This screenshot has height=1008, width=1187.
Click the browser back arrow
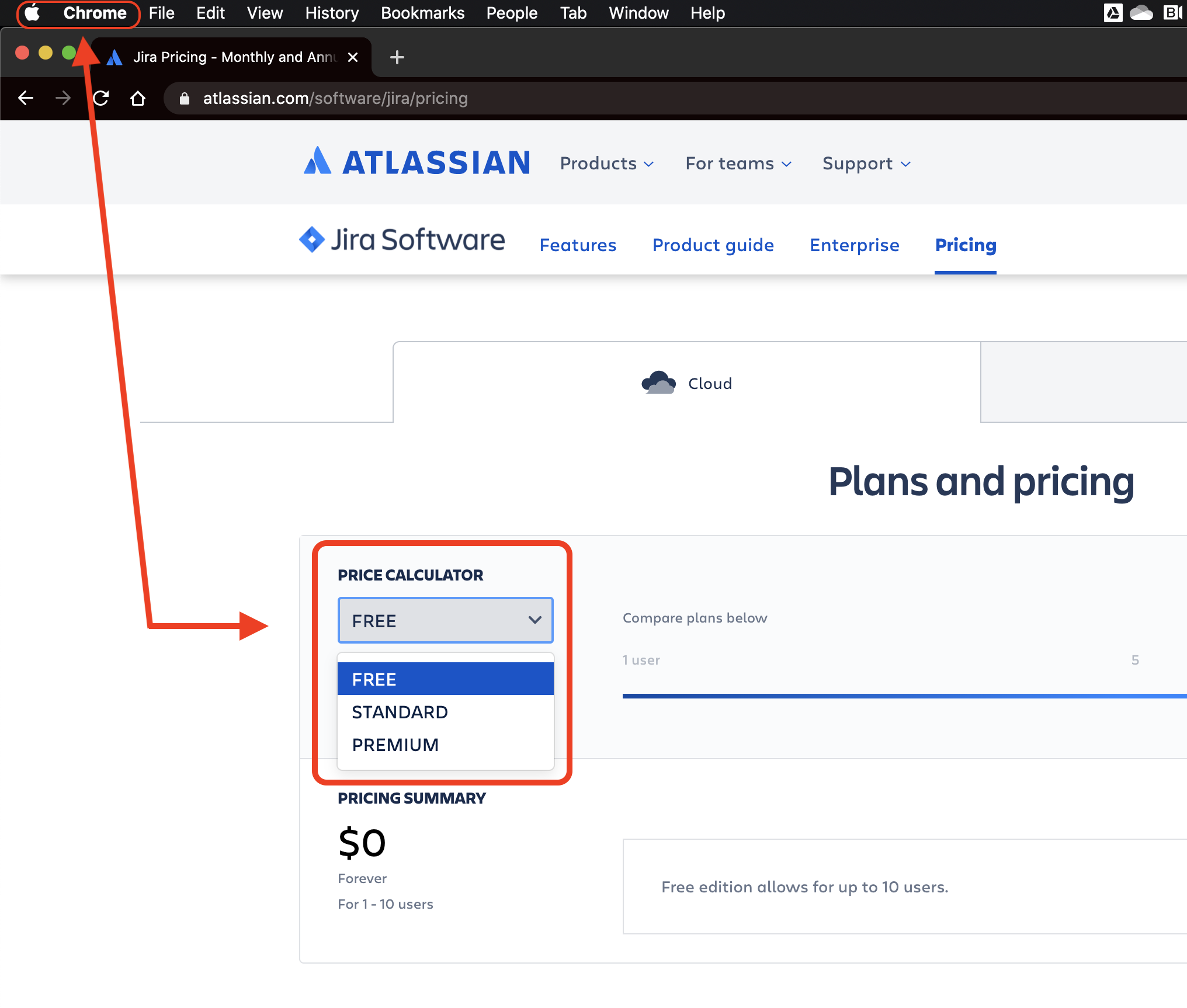(26, 98)
